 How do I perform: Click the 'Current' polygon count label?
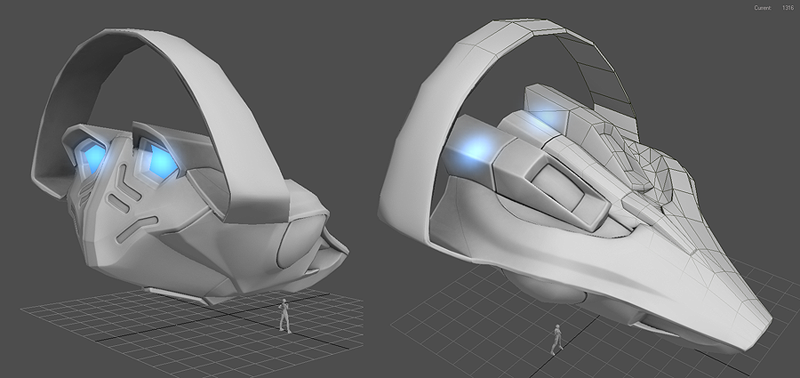point(762,8)
